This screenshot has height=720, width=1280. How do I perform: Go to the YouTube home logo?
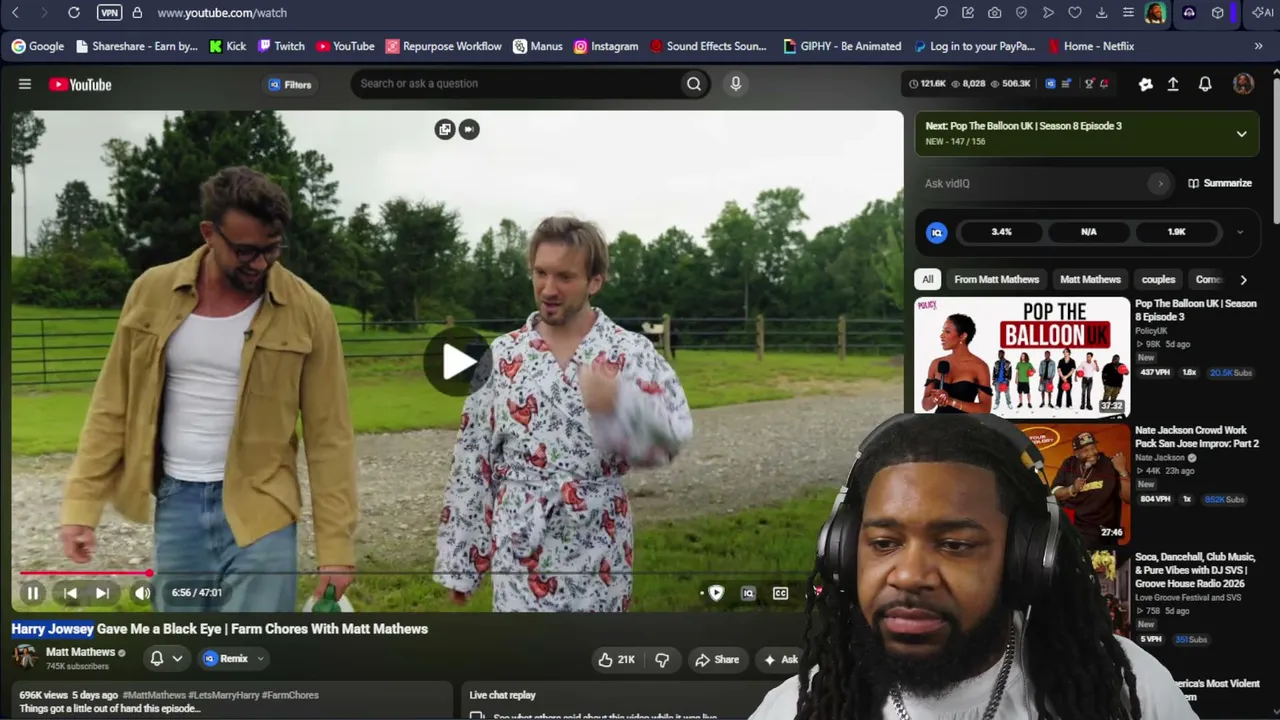(80, 85)
